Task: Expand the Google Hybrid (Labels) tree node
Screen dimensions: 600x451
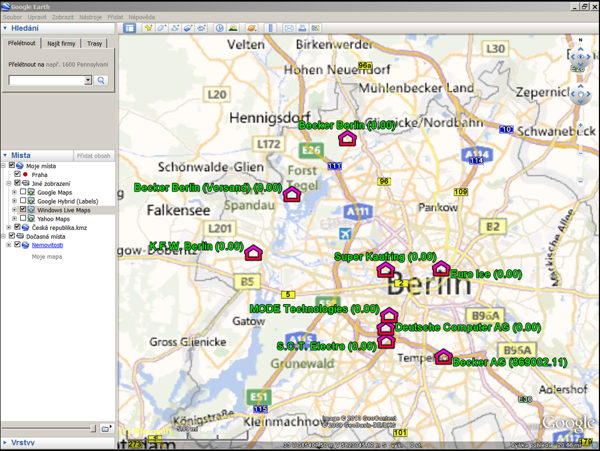Action: click(15, 201)
